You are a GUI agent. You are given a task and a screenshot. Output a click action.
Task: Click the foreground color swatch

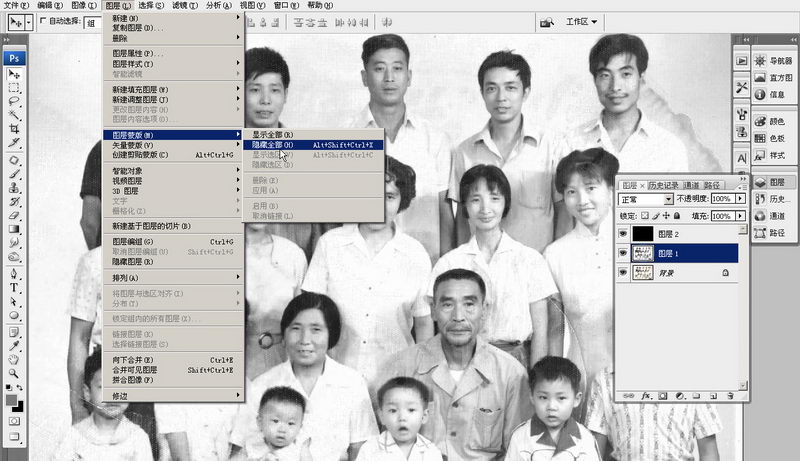[11, 400]
